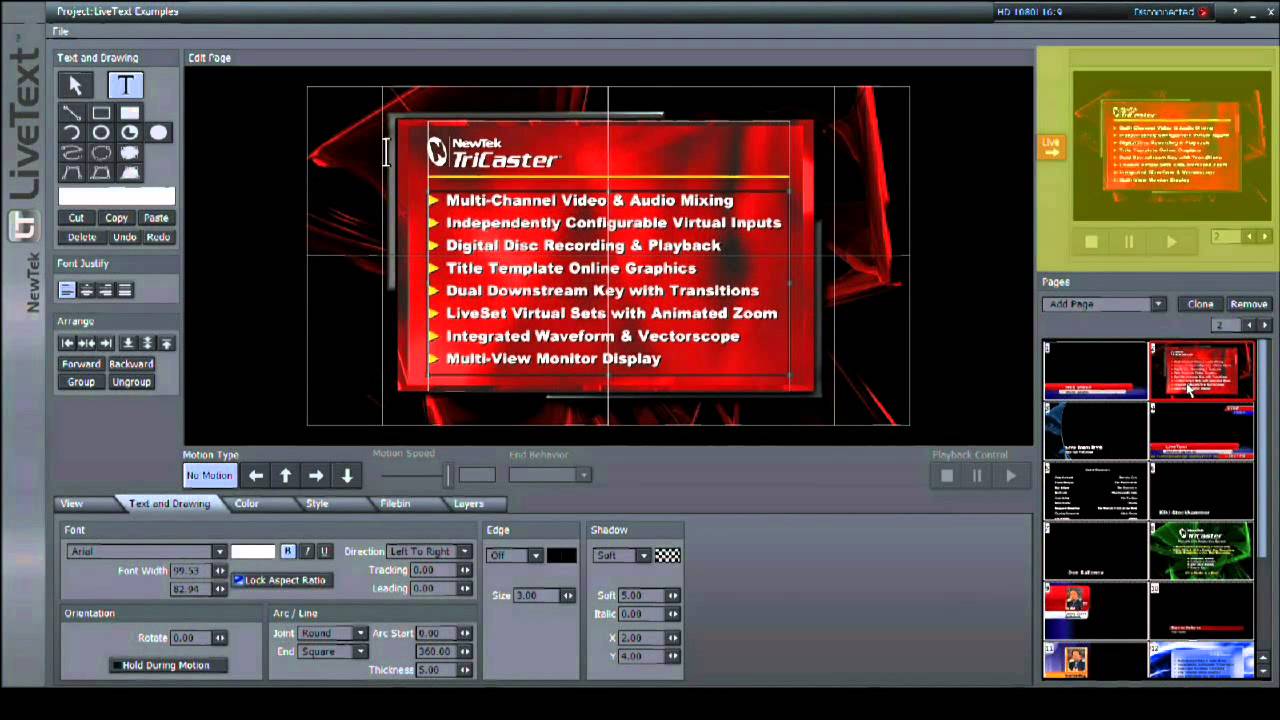Select the filled ellipse tool

[x=159, y=133]
